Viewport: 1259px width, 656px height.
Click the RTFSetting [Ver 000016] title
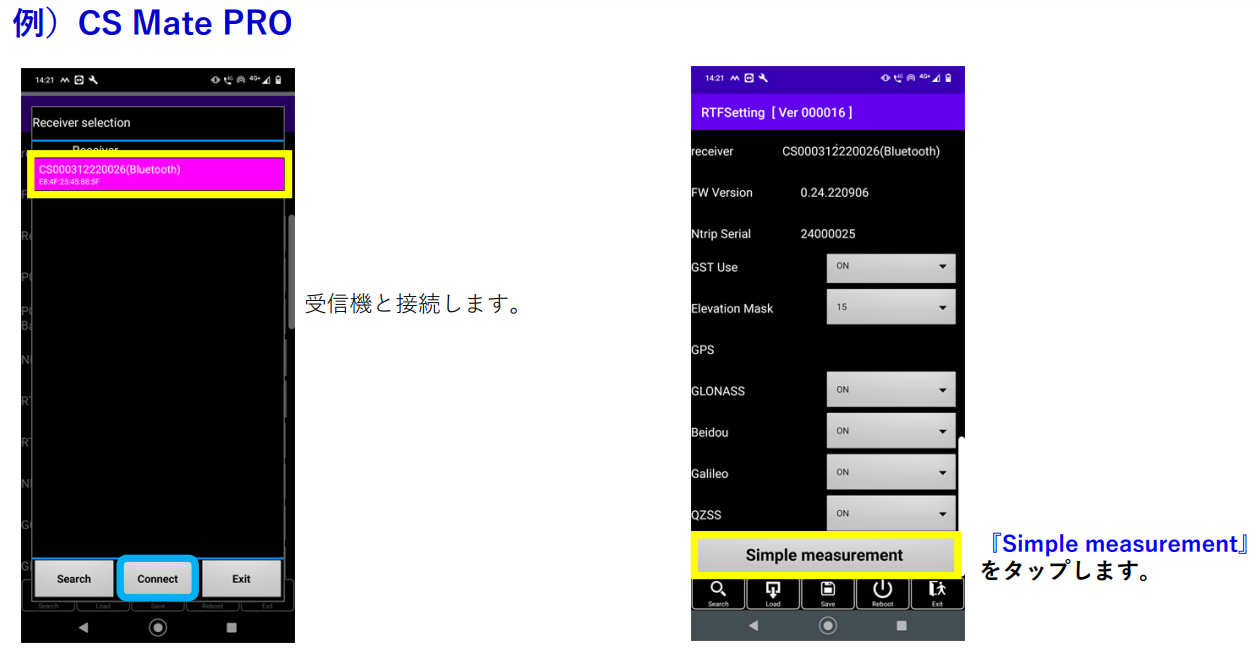[776, 112]
